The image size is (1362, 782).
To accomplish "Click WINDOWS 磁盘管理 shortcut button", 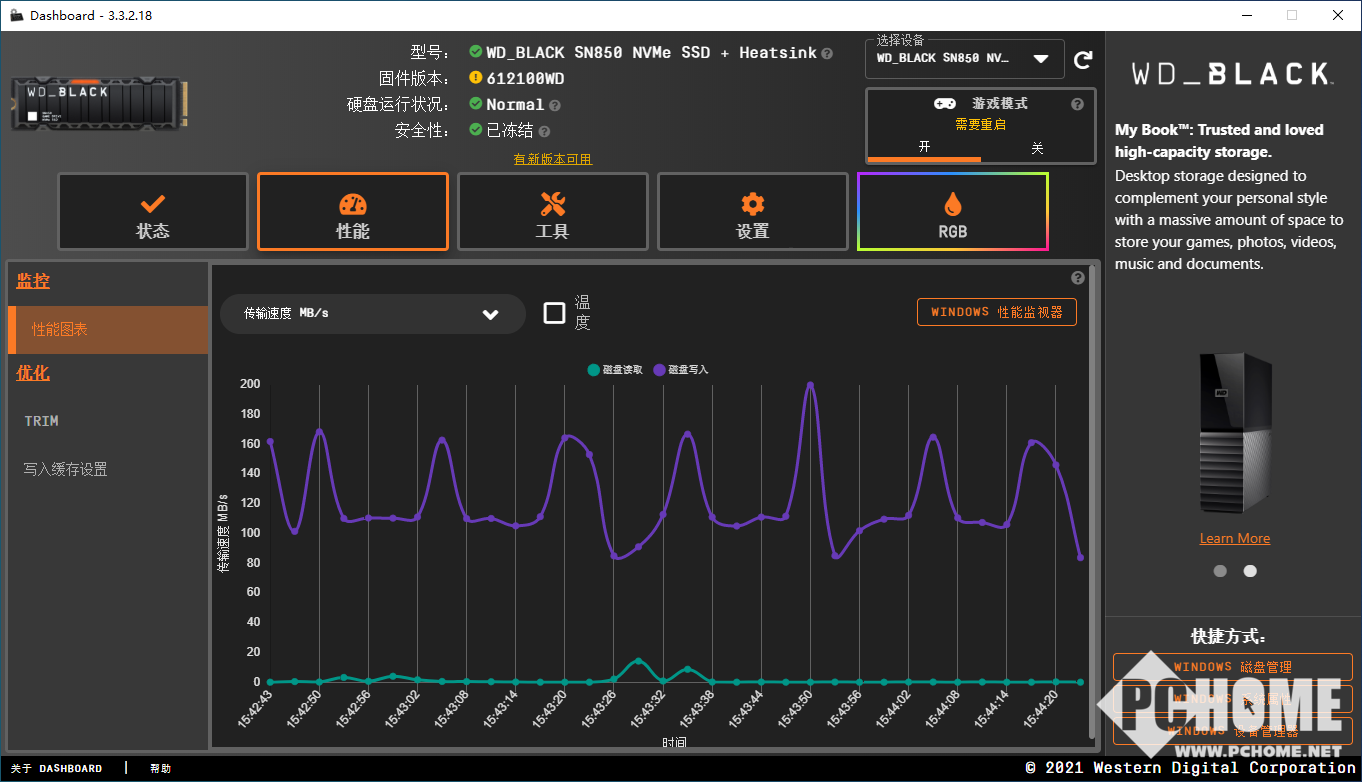I will click(x=1233, y=667).
